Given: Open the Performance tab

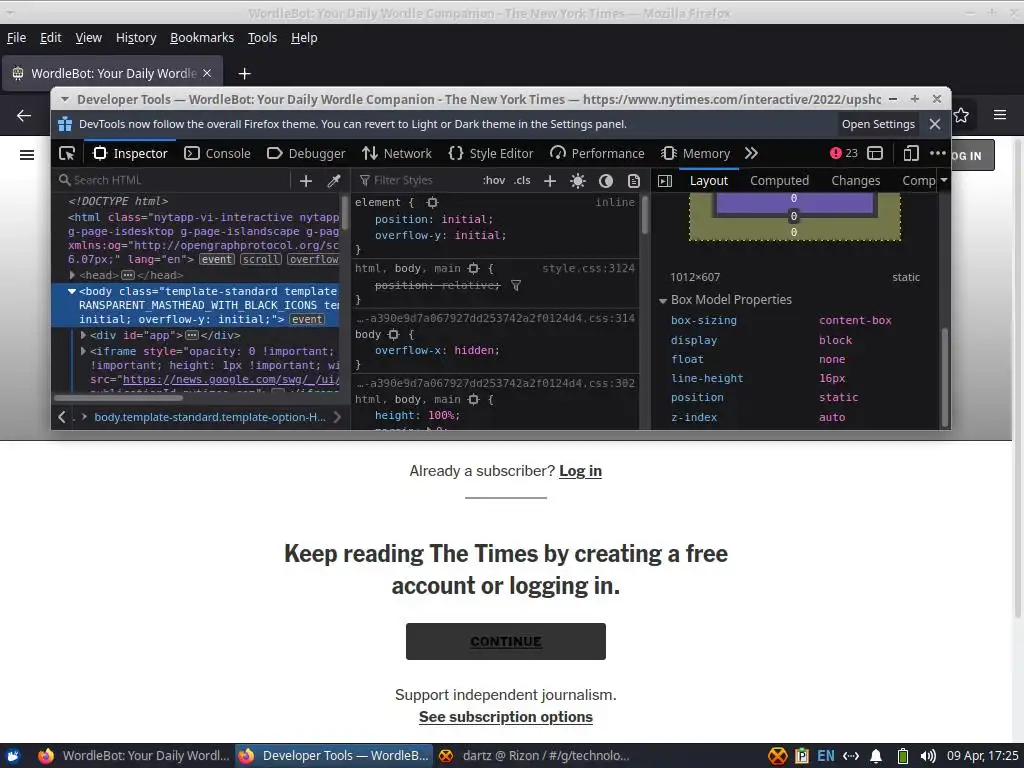Looking at the screenshot, I should (597, 153).
